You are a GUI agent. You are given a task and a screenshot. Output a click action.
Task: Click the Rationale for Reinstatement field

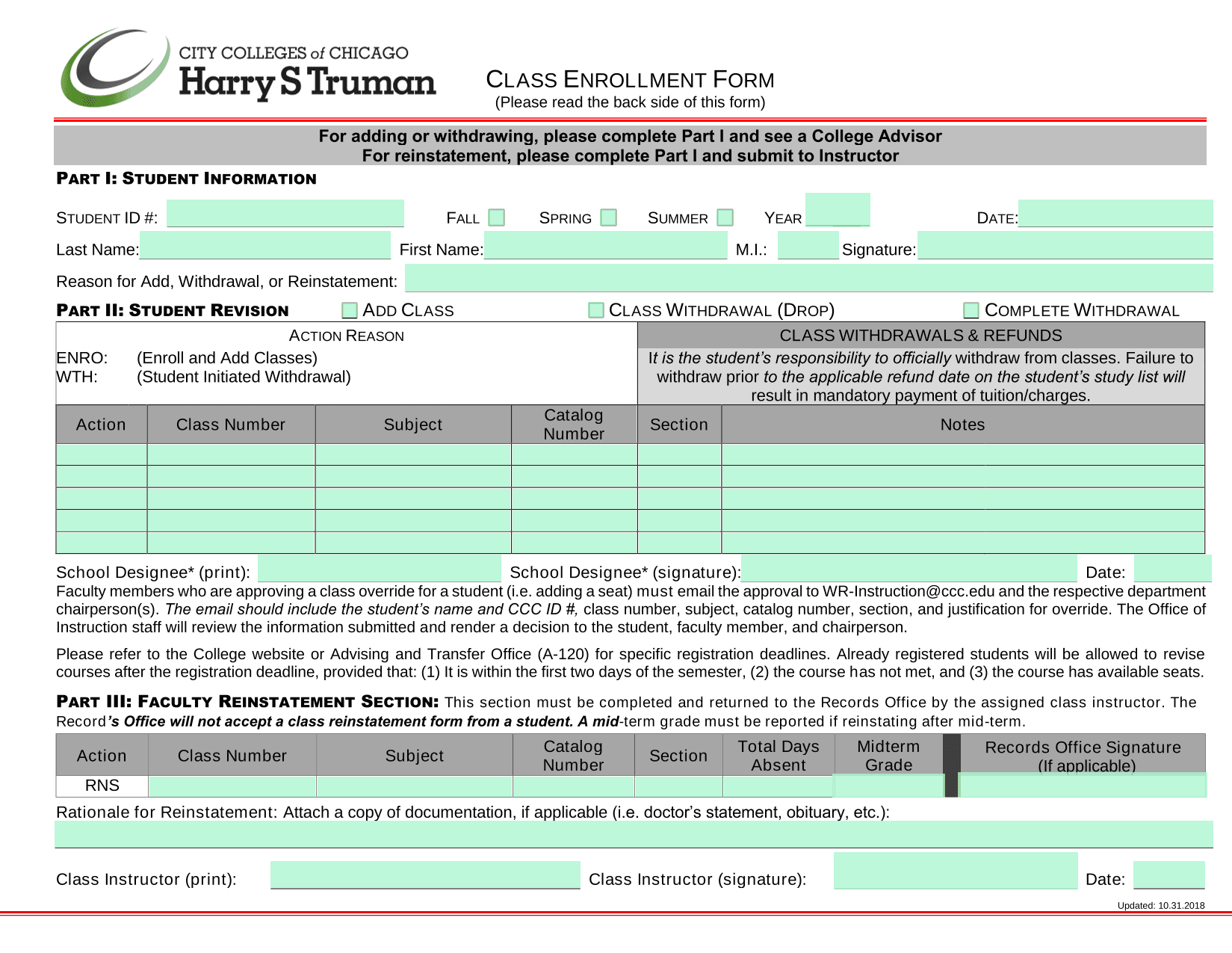click(x=634, y=834)
